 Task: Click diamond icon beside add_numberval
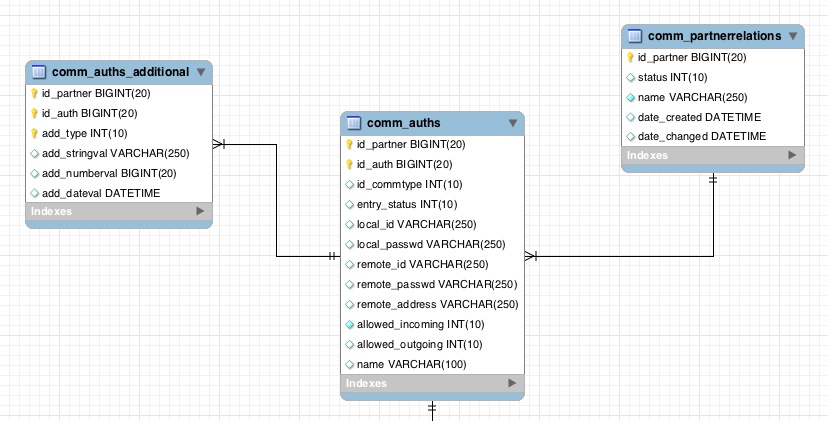pyautogui.click(x=35, y=174)
